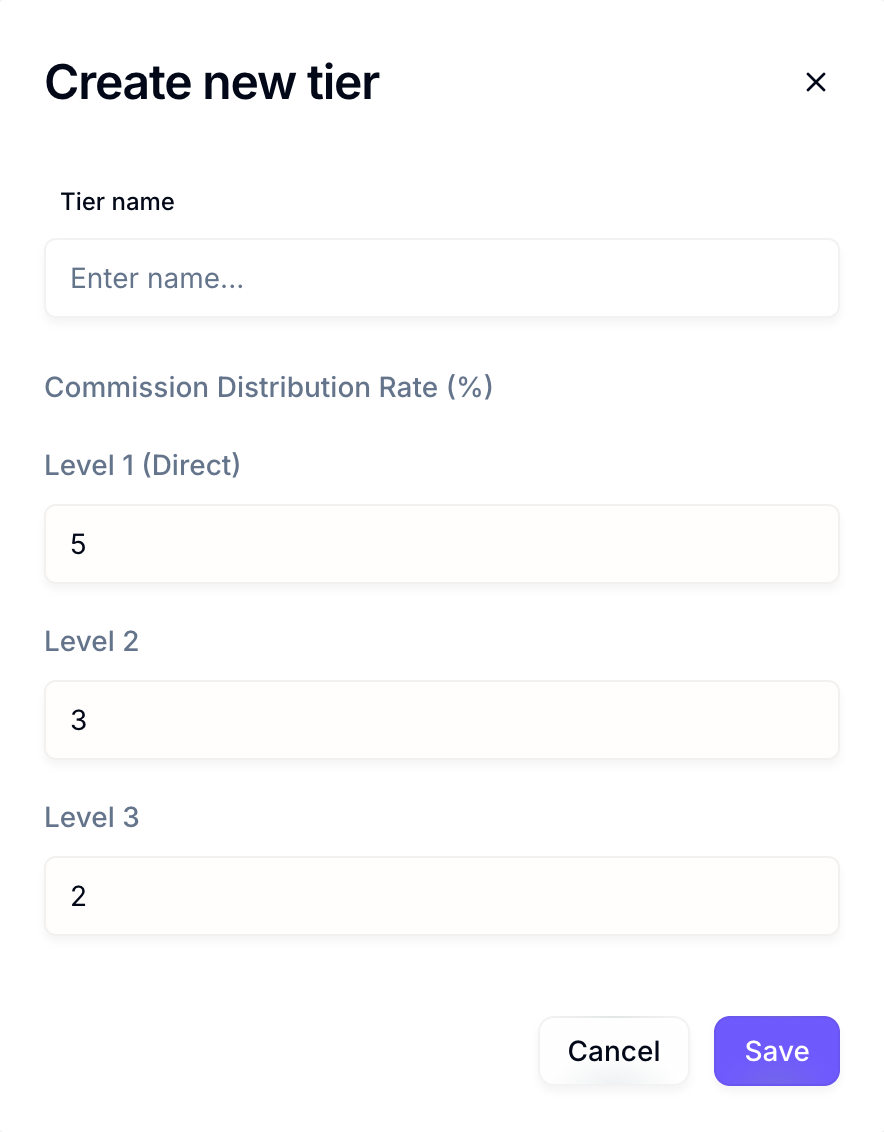884x1132 pixels.
Task: Select the field containing value 5
Action: pyautogui.click(x=442, y=544)
